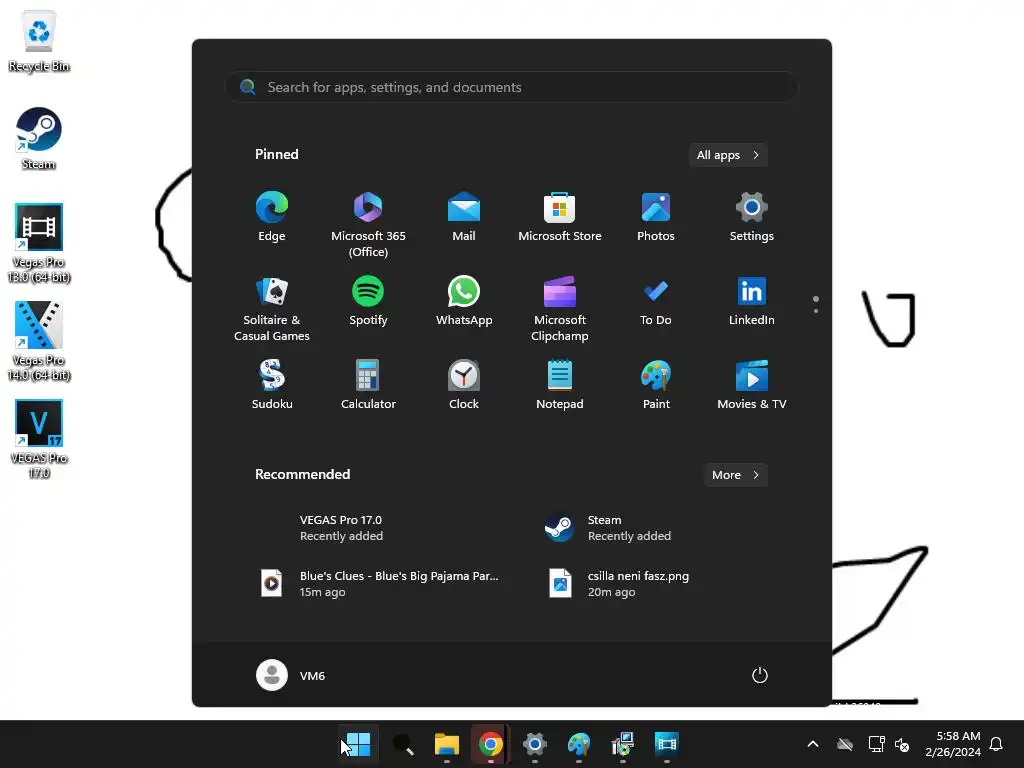
Task: Open Sudoku game
Action: [x=272, y=385]
